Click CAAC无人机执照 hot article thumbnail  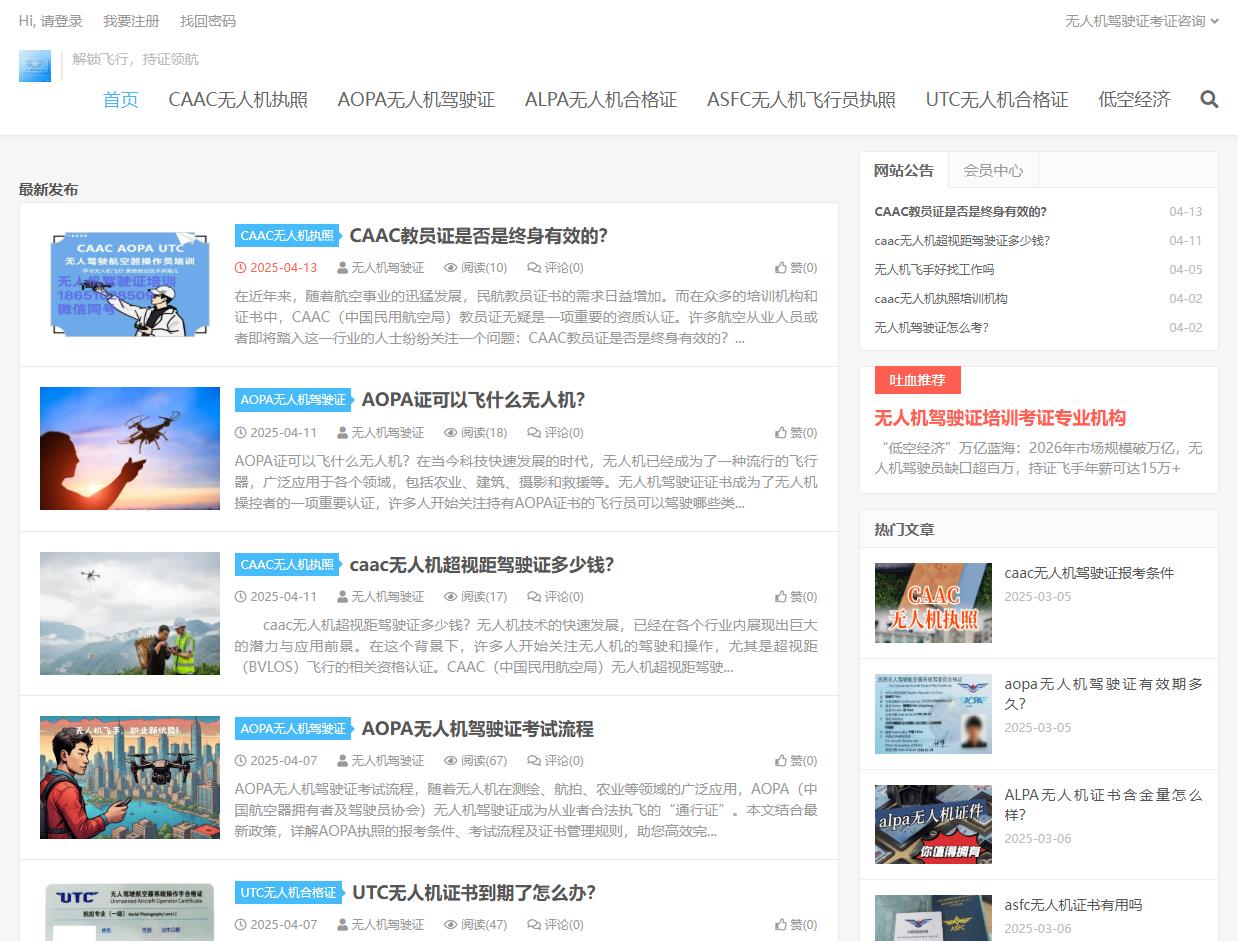[x=933, y=603]
